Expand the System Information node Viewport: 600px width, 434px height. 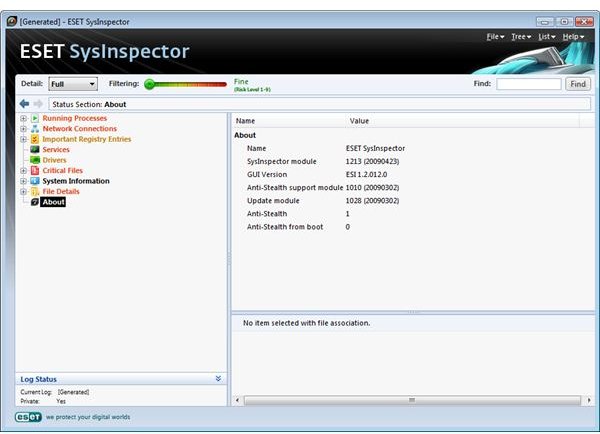click(23, 181)
